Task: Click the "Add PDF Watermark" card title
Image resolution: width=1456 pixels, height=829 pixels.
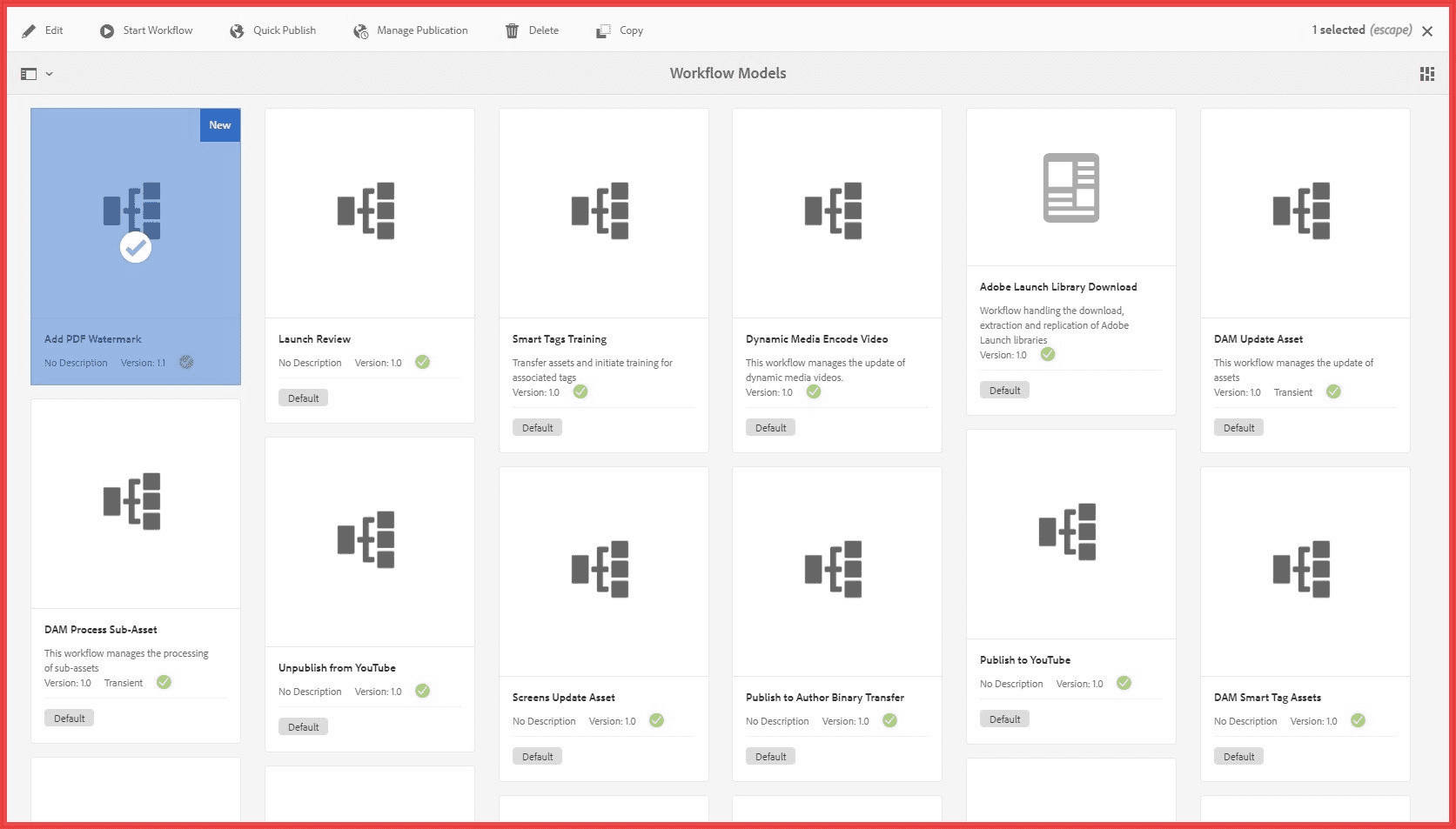Action: click(93, 339)
